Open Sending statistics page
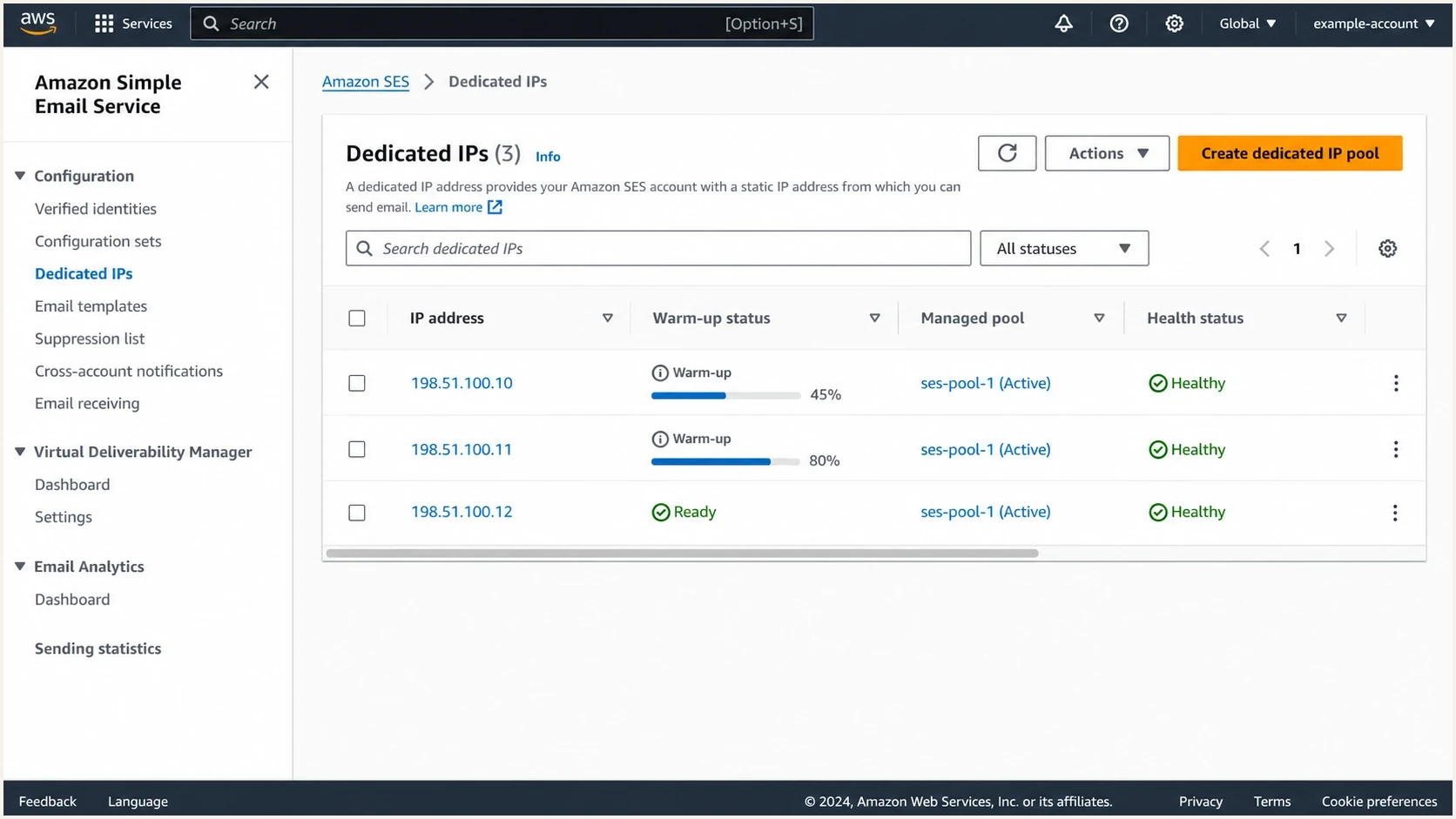1456x819 pixels. click(x=98, y=648)
